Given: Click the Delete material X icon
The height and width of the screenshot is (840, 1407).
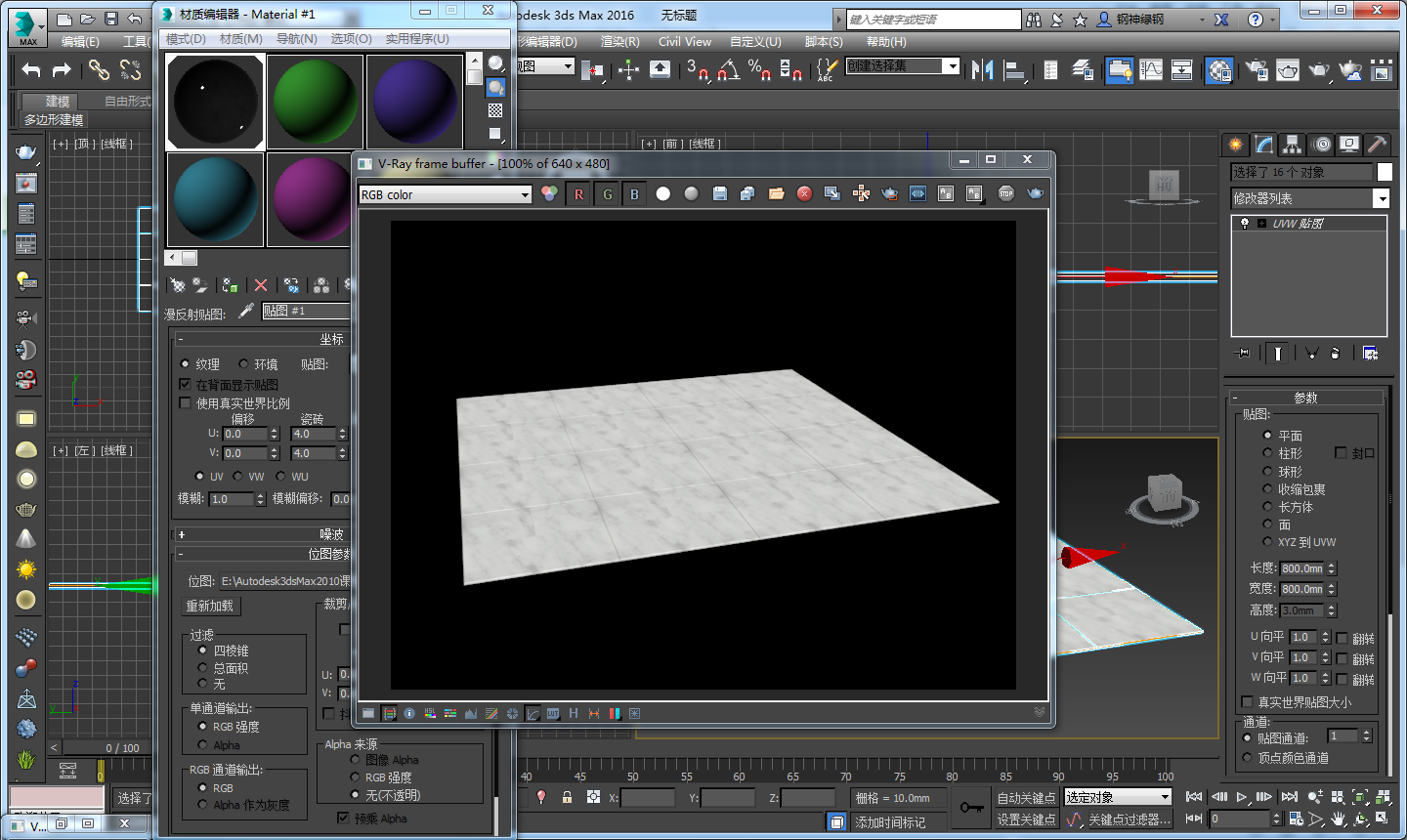Looking at the screenshot, I should click(x=261, y=285).
